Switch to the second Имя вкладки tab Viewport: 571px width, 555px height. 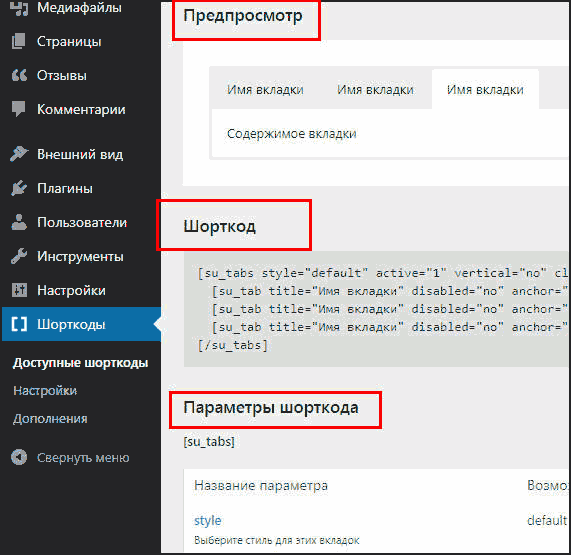(375, 90)
